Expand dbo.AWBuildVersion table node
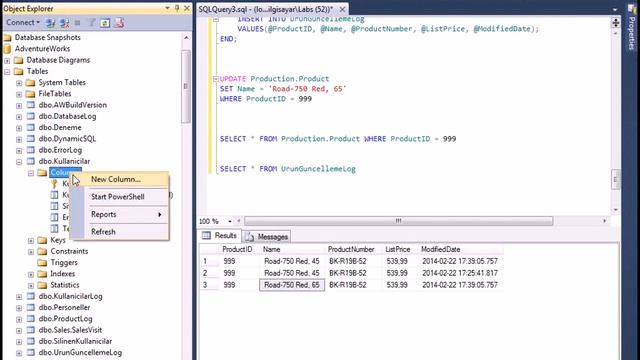The width and height of the screenshot is (640, 360). pos(19,105)
